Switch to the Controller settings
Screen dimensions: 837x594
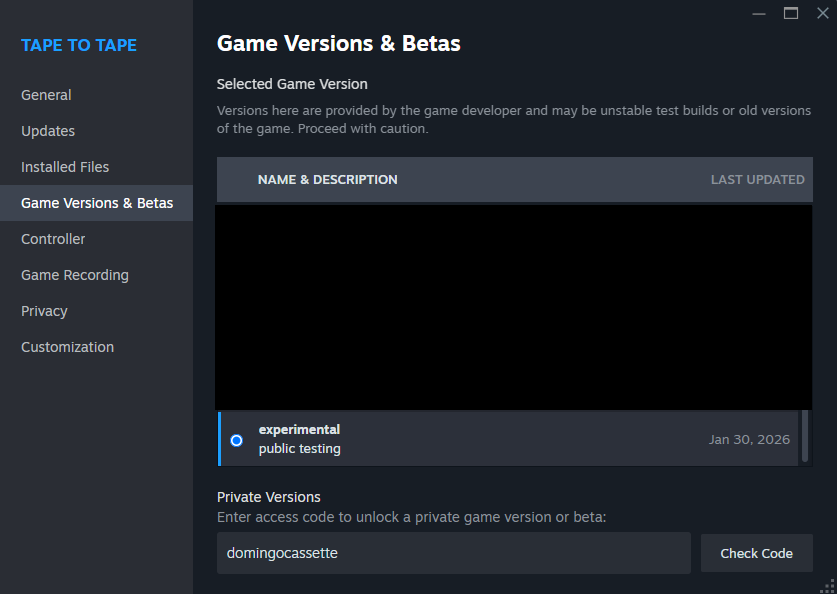[x=53, y=239]
